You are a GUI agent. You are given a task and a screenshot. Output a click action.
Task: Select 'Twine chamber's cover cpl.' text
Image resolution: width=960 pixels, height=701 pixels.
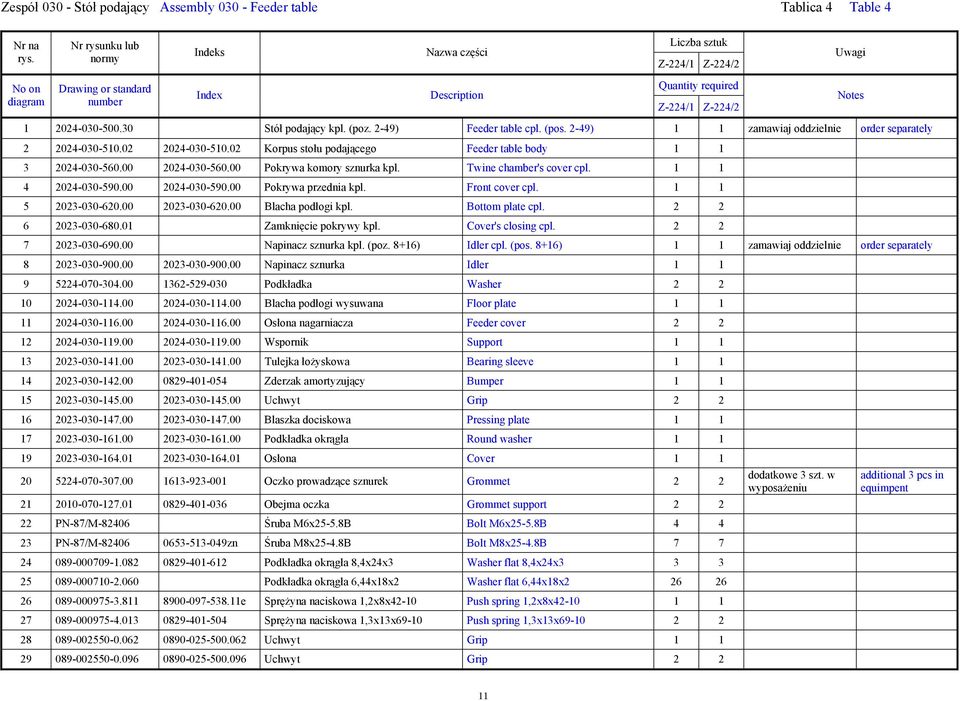(528, 168)
